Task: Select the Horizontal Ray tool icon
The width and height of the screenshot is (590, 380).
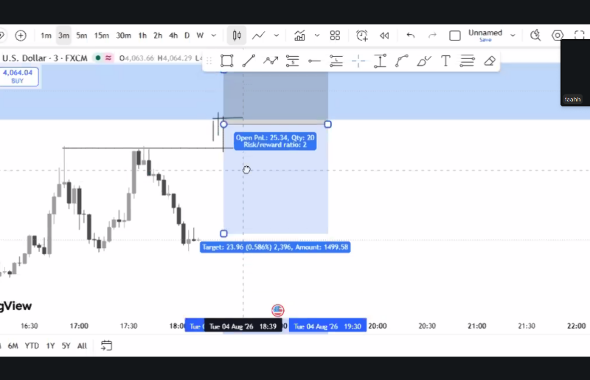Action: click(x=314, y=61)
